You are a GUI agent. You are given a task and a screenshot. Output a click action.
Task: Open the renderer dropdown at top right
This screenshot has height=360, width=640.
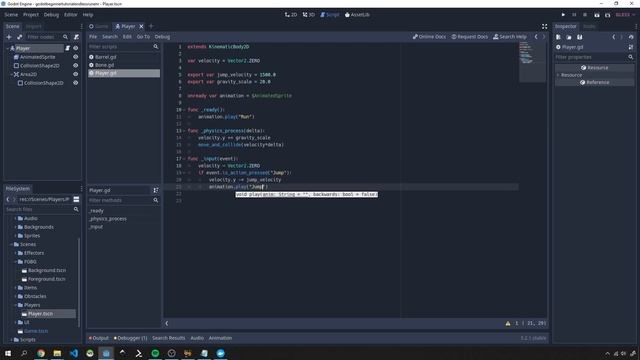[x=625, y=15]
